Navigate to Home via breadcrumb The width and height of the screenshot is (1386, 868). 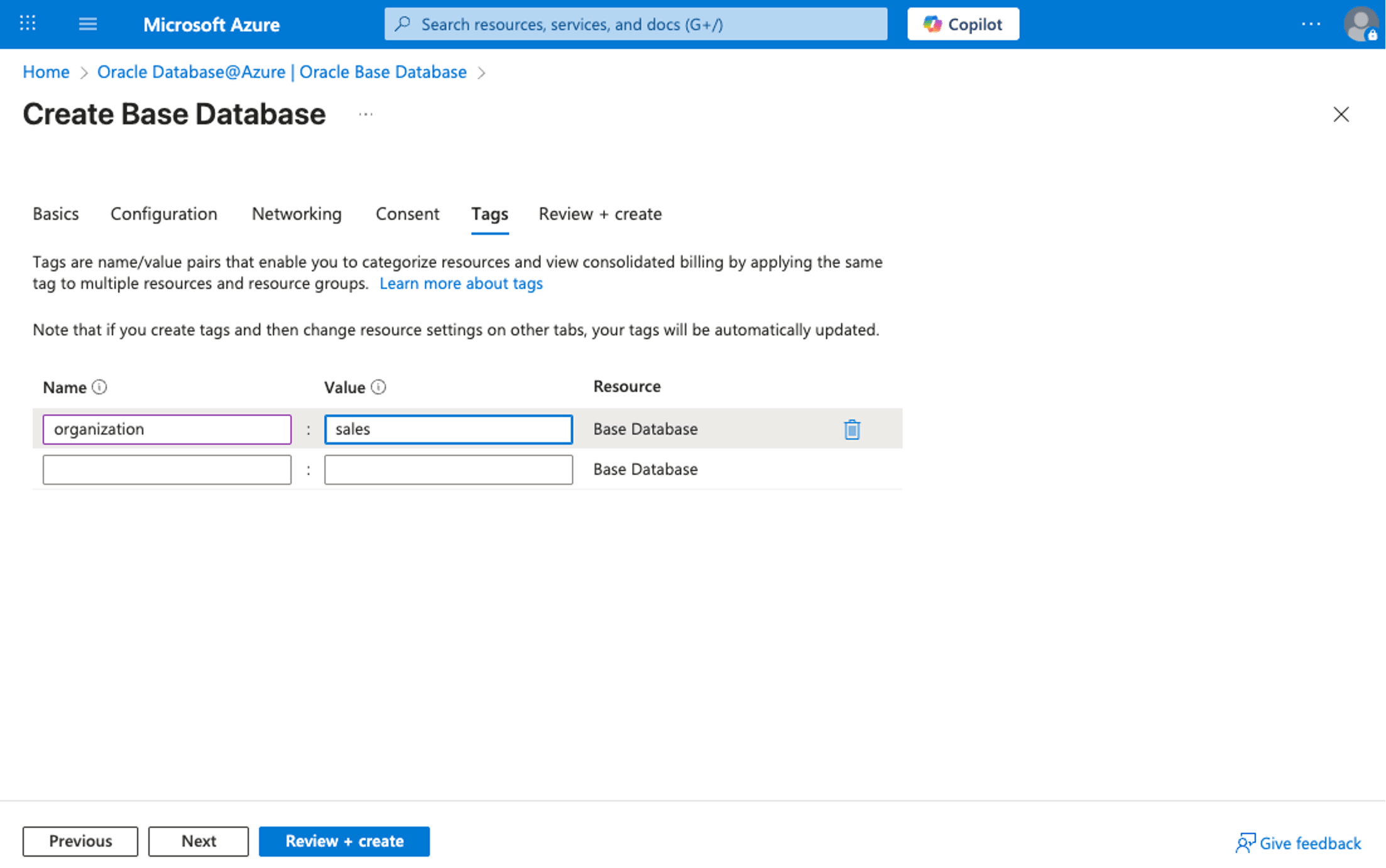click(46, 72)
